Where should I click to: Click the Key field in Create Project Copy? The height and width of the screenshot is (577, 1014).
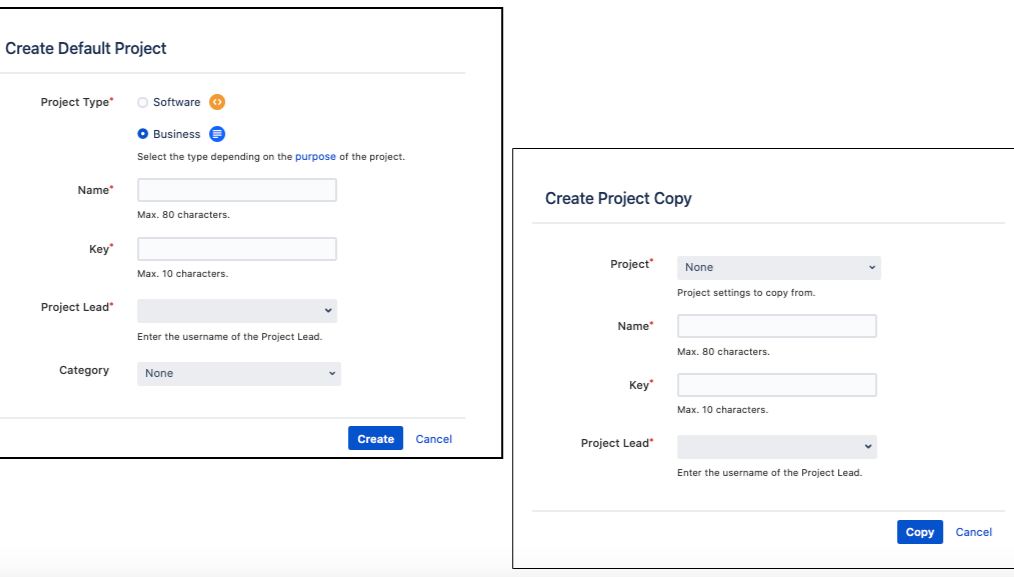coord(777,385)
